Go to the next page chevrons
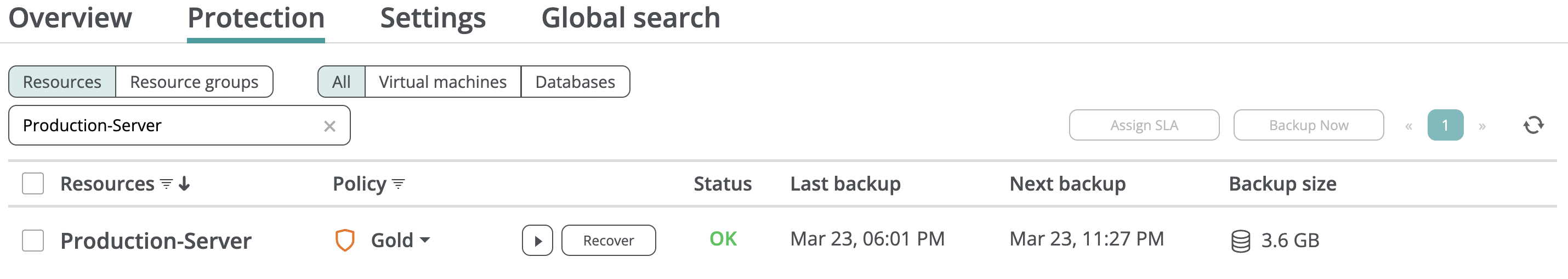The image size is (1568, 279). coord(1482,126)
